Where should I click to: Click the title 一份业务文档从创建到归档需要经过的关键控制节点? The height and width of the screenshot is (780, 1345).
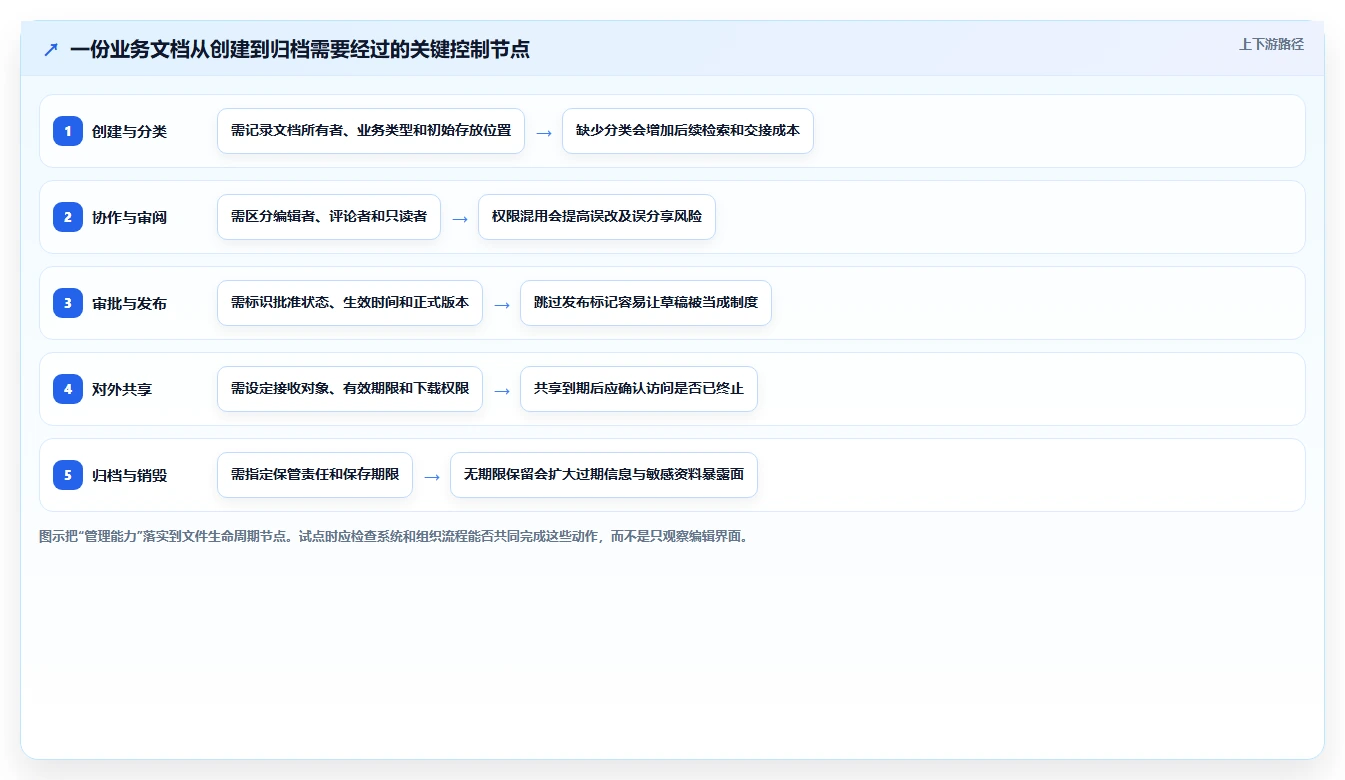(299, 49)
